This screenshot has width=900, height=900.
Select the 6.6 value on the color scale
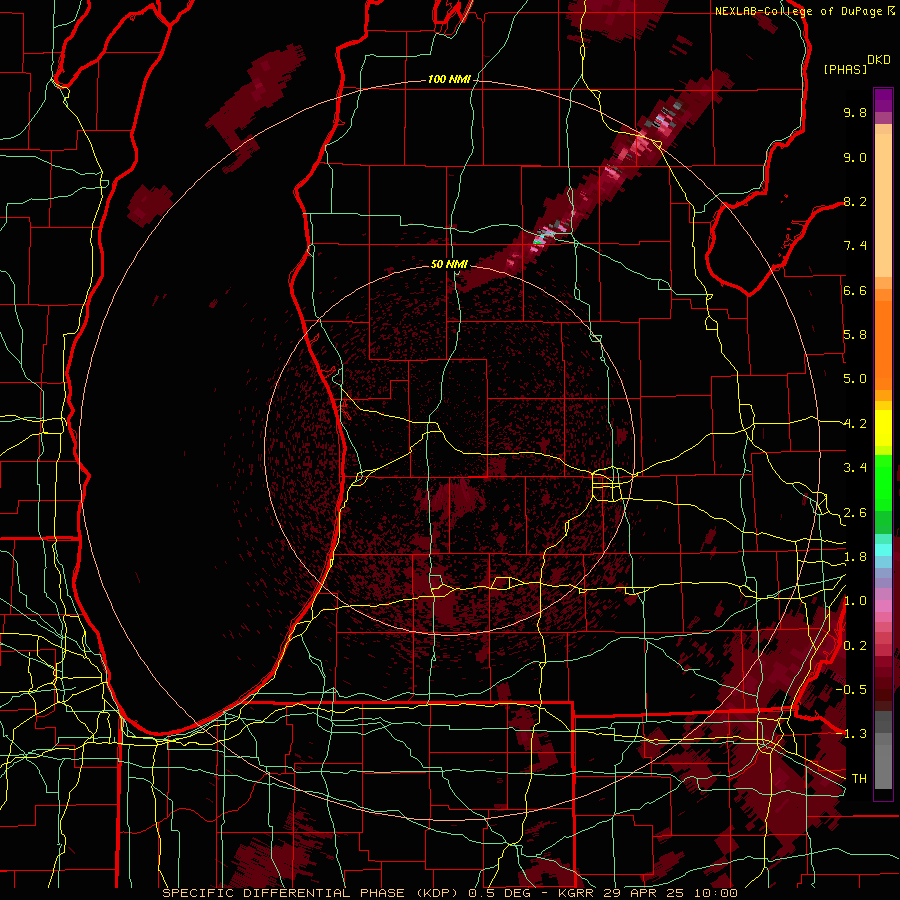[855, 290]
